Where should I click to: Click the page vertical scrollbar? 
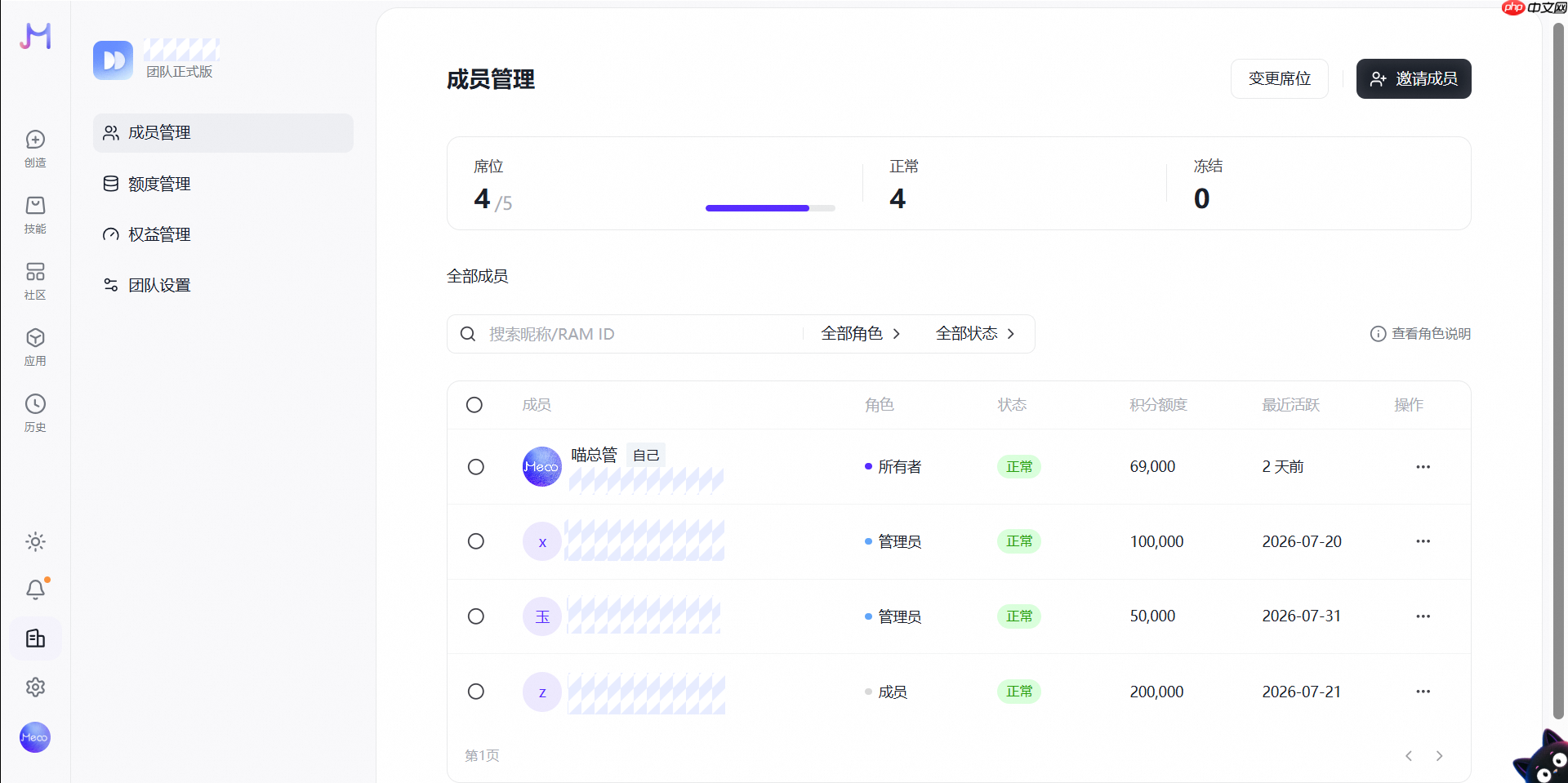(1558, 371)
